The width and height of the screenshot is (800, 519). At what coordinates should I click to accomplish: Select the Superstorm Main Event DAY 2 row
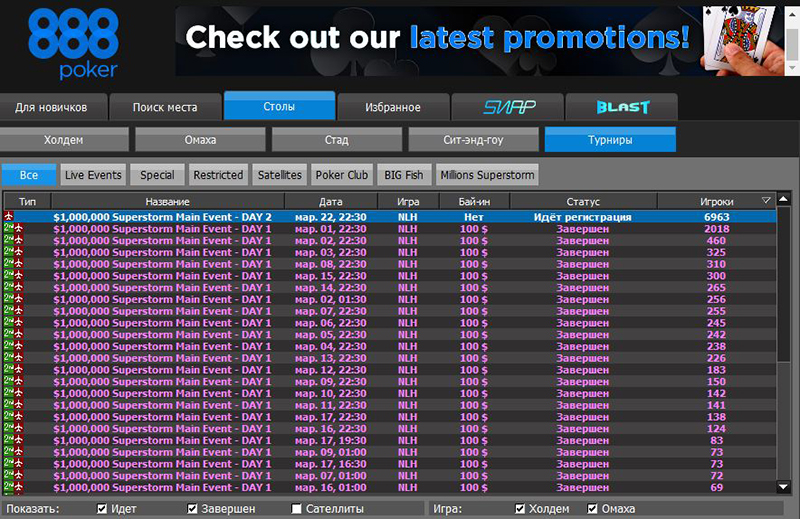click(162, 217)
